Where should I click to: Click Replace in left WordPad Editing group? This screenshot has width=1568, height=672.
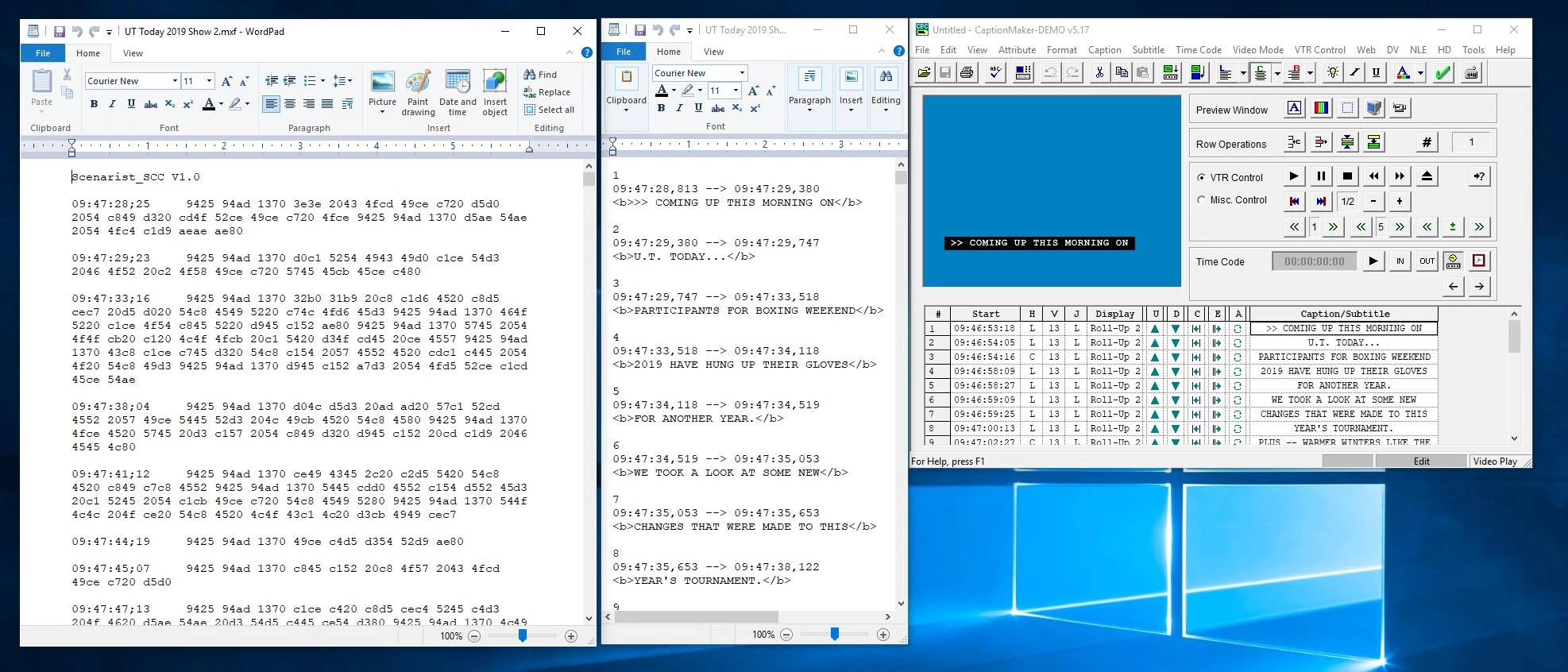[546, 92]
